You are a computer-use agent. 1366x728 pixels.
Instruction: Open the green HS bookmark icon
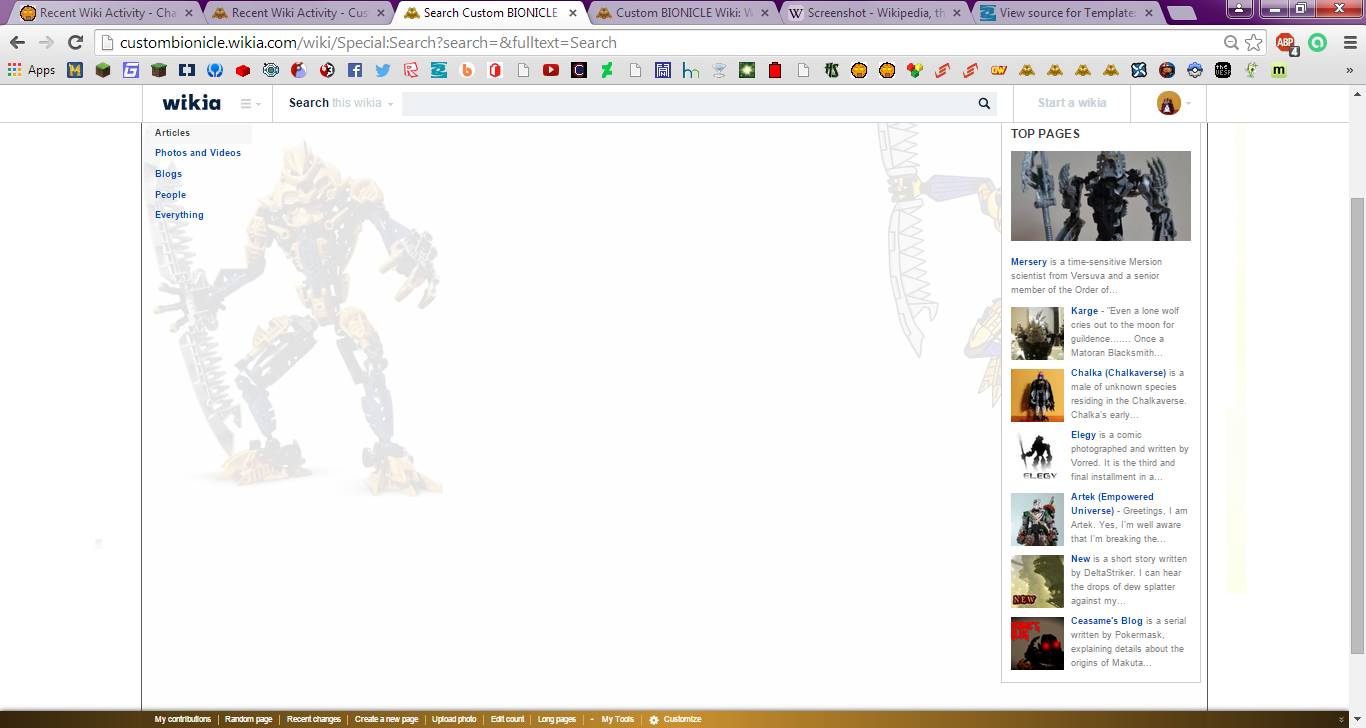coord(831,70)
